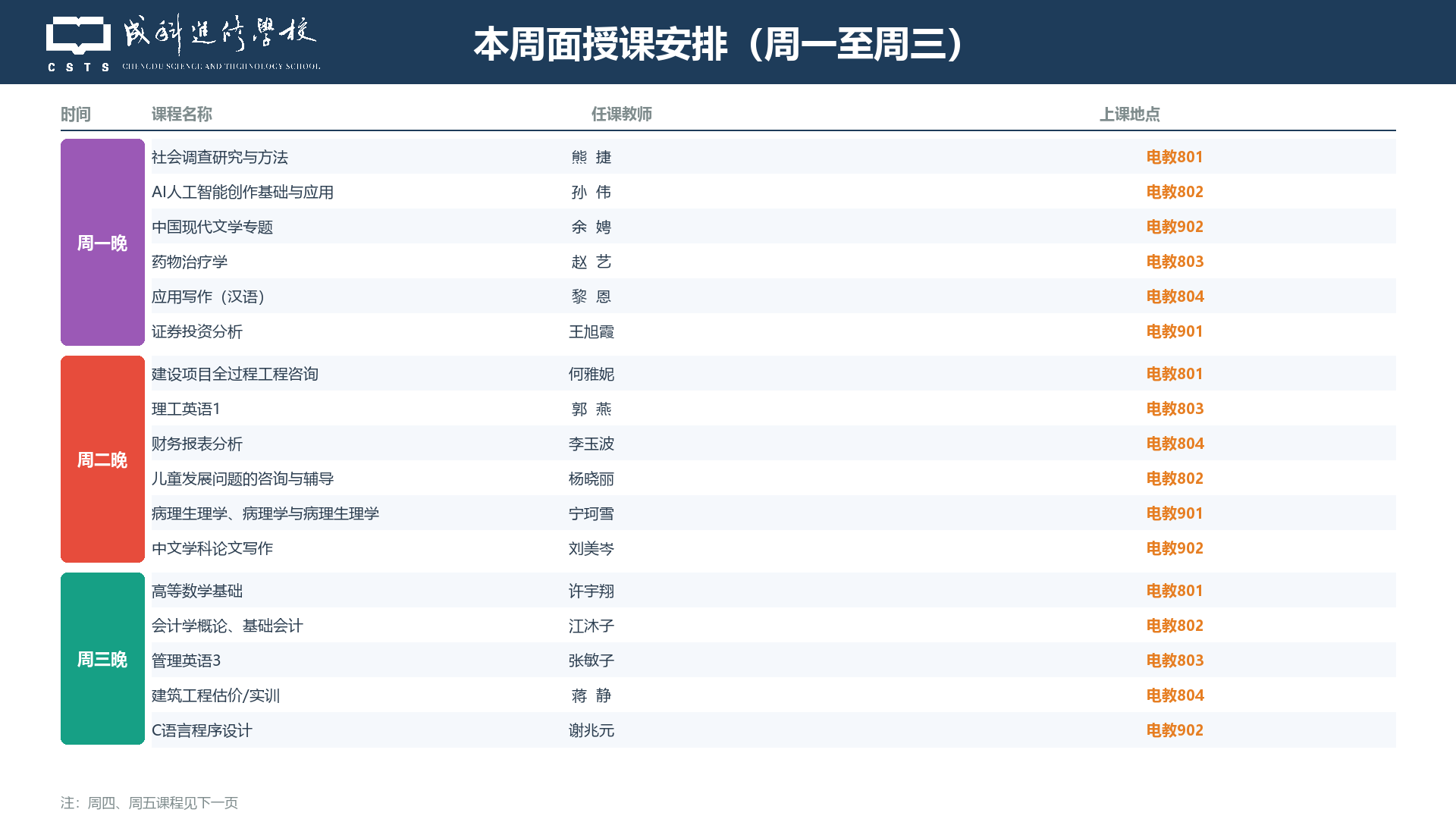
Task: Click course 高等数学基础
Action: 197,591
